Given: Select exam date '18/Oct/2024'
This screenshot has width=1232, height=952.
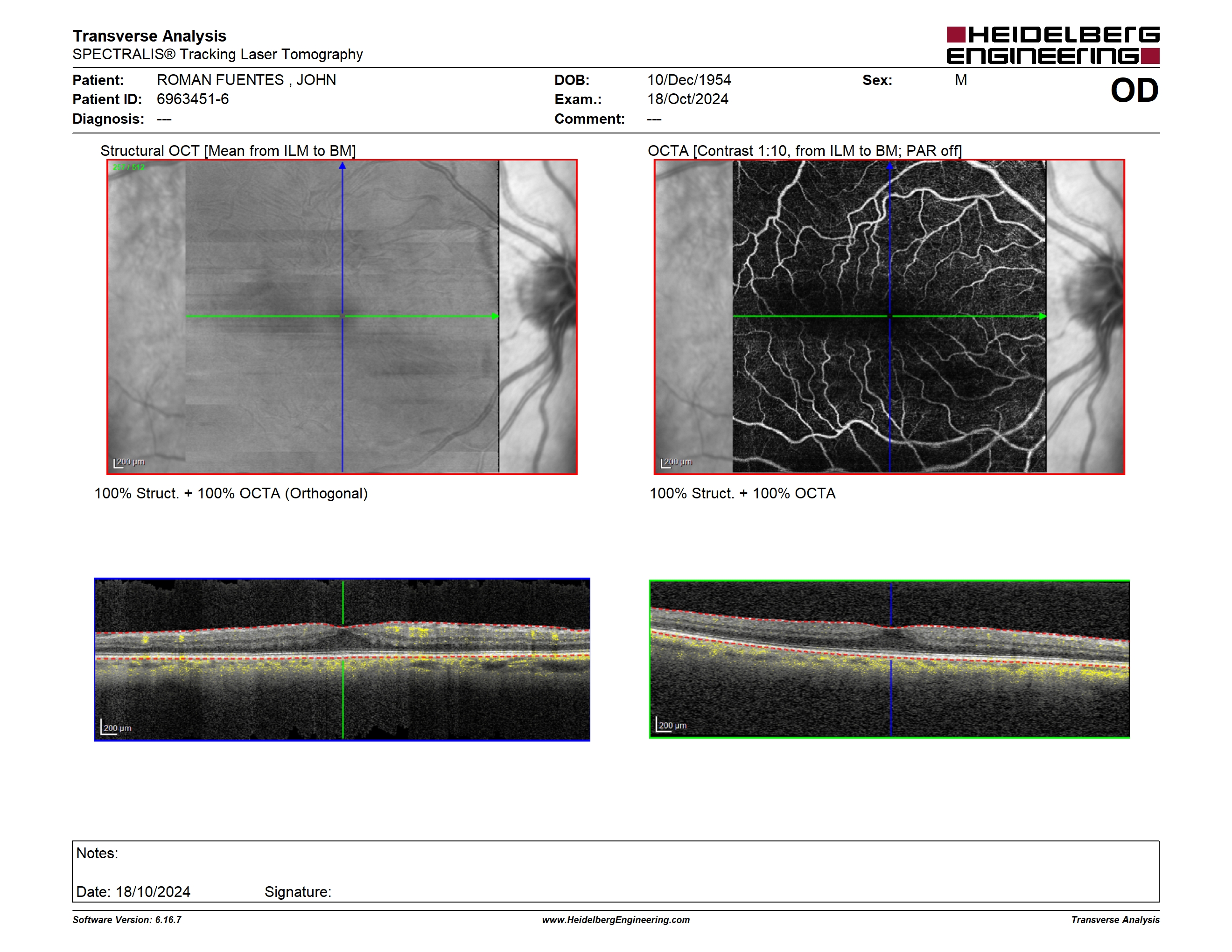Looking at the screenshot, I should 688,99.
